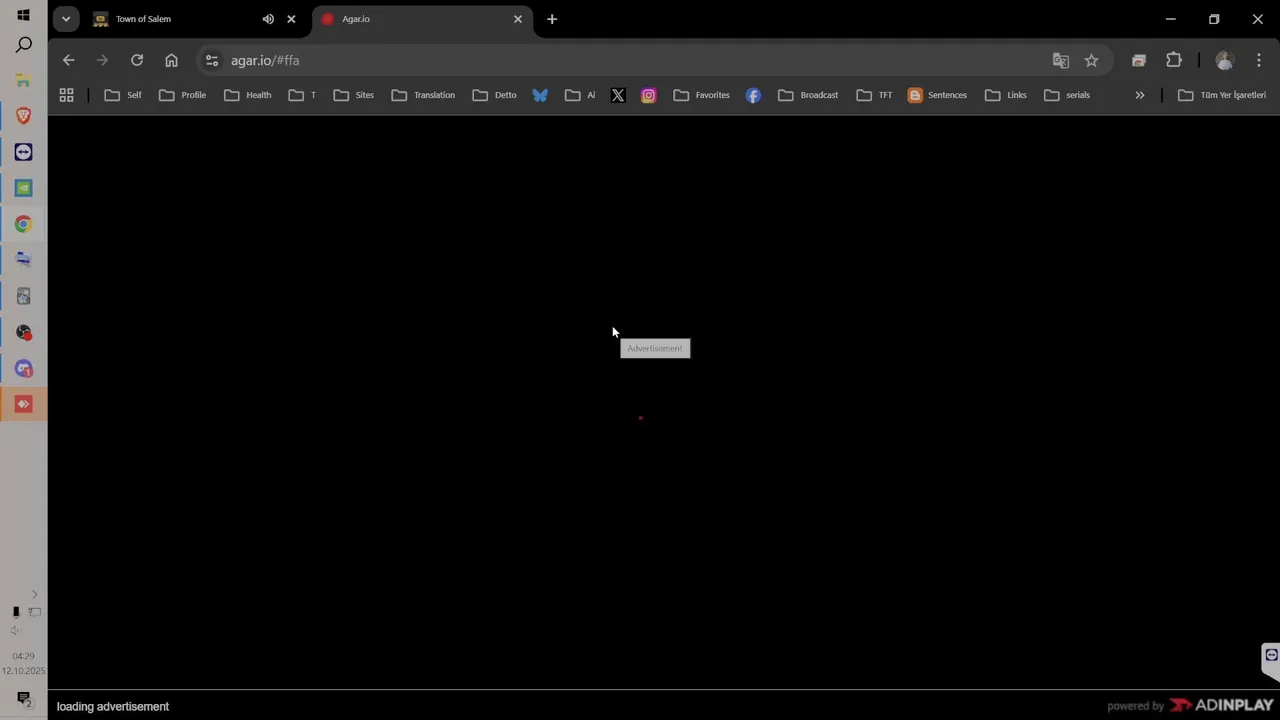This screenshot has height=720, width=1280.
Task: Open the Extensions puzzle icon
Action: click(1174, 60)
